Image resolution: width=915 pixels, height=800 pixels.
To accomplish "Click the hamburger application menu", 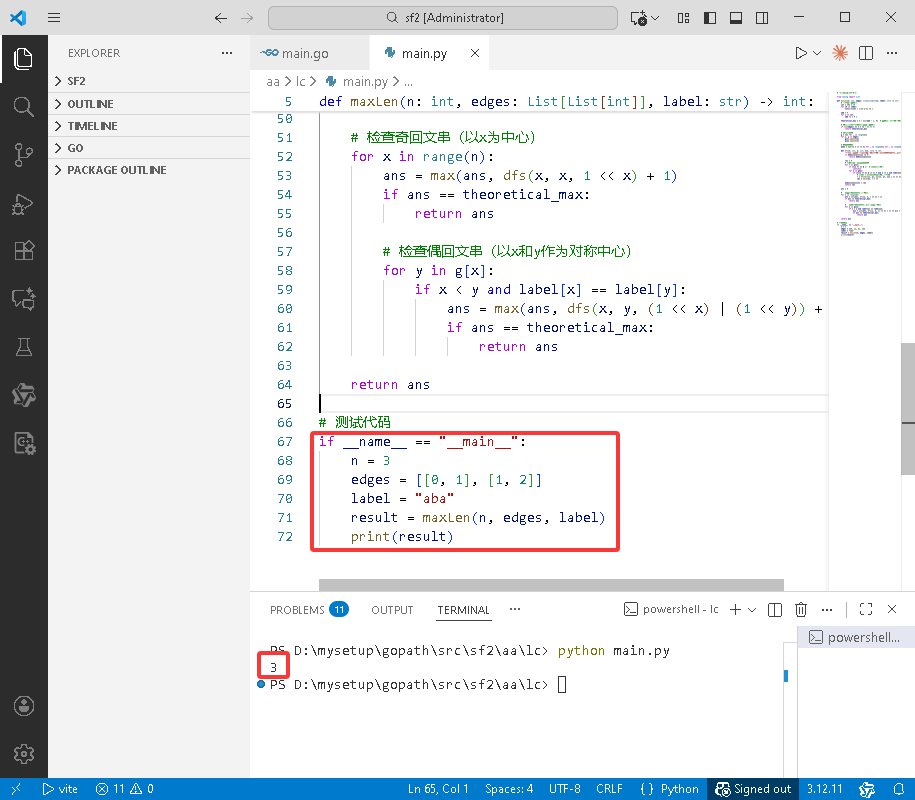I will (x=54, y=18).
